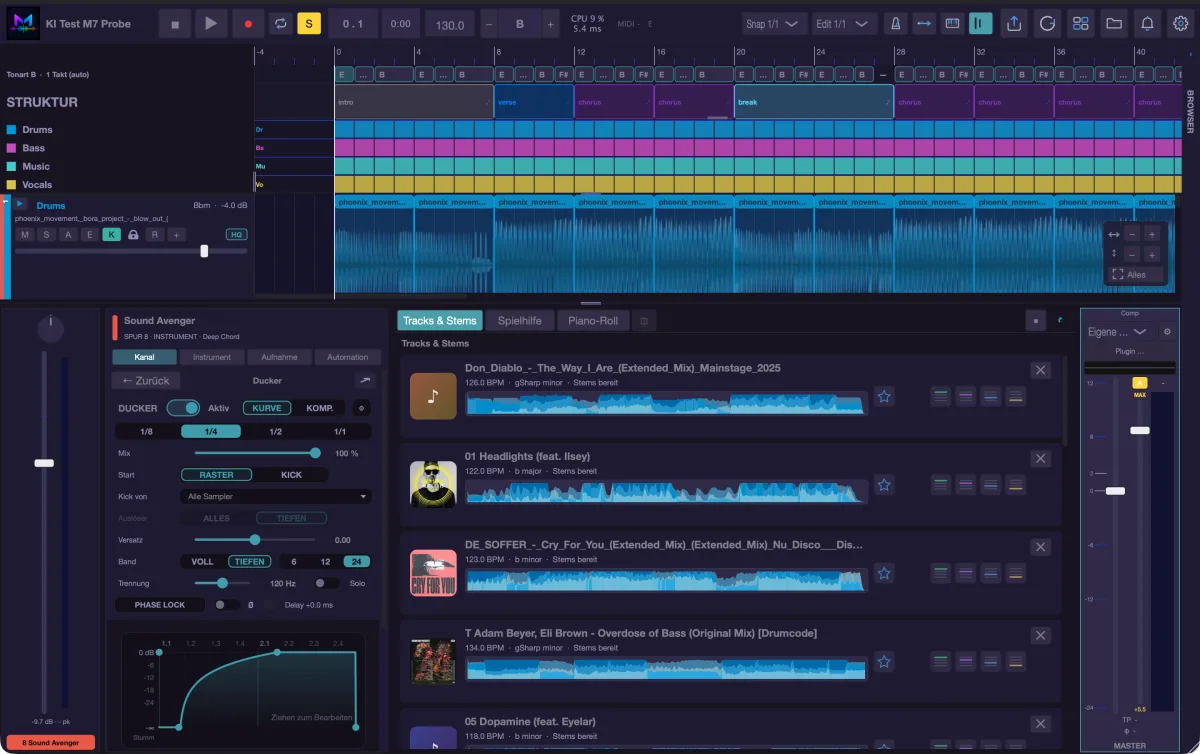
Task: Switch to the Instrument tab
Action: (212, 357)
